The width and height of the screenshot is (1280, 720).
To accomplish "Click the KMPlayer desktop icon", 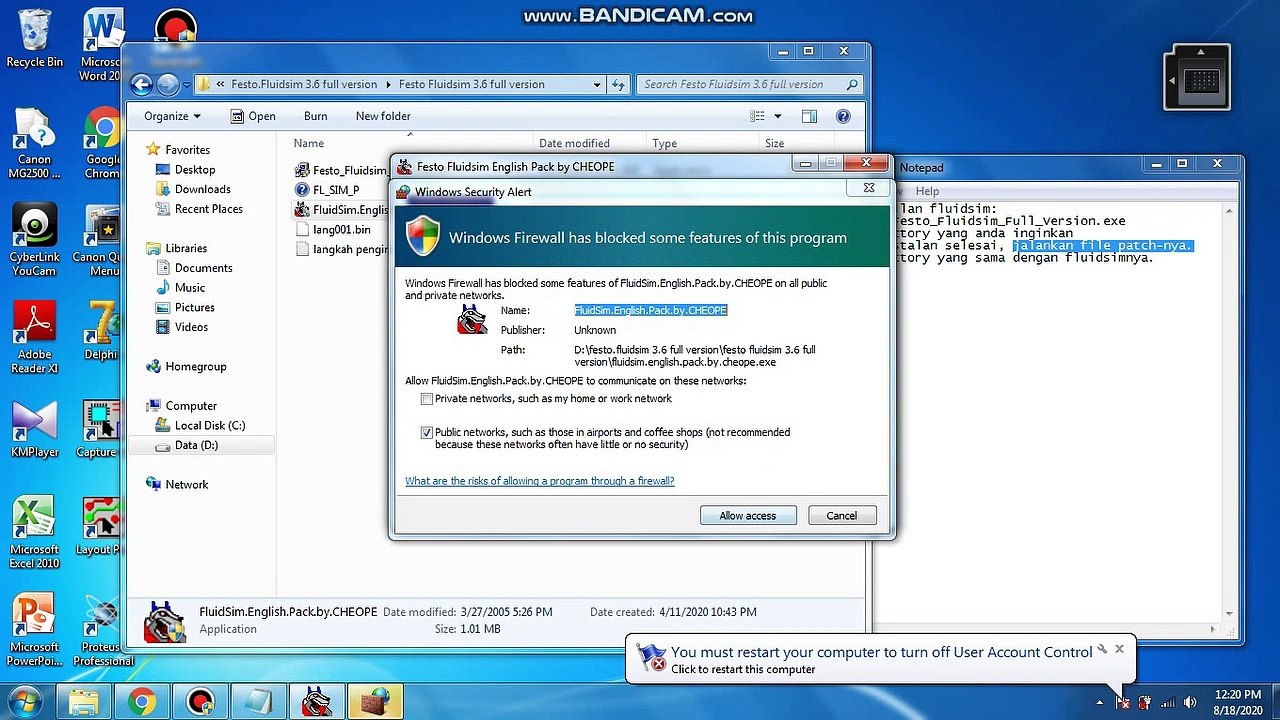I will (34, 430).
